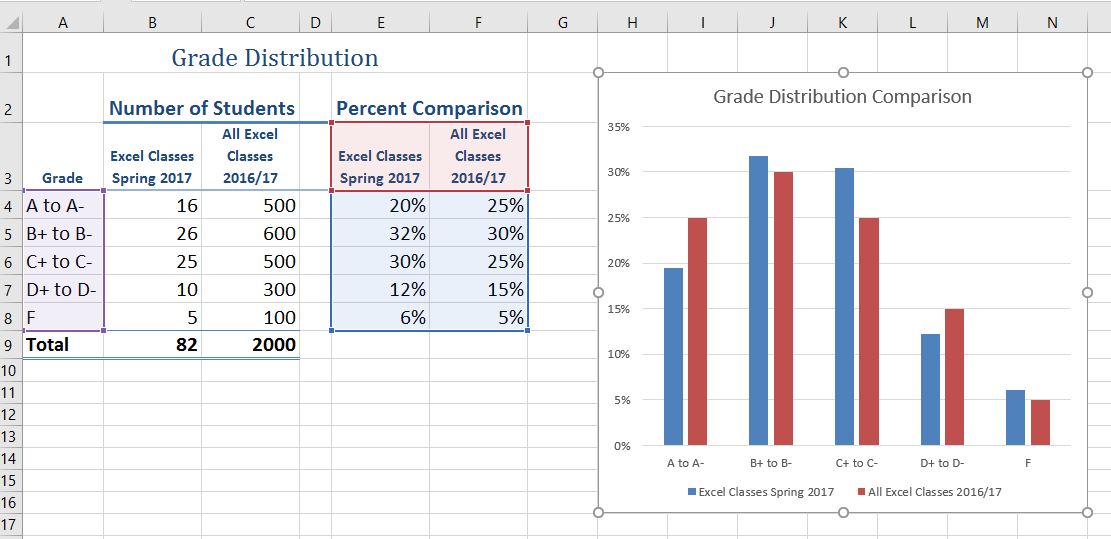The image size is (1111, 539).
Task: Click the blue Spring 2017 legend entry
Action: tap(760, 492)
